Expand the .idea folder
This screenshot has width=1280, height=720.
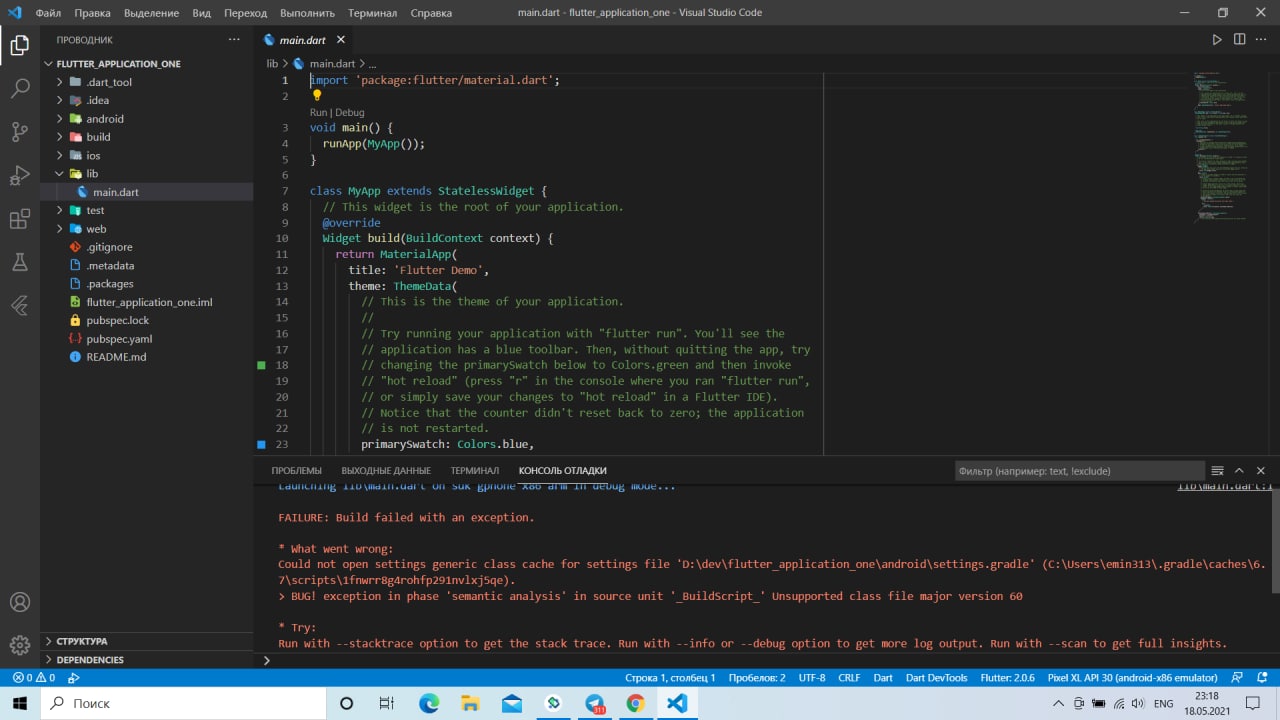(x=61, y=100)
